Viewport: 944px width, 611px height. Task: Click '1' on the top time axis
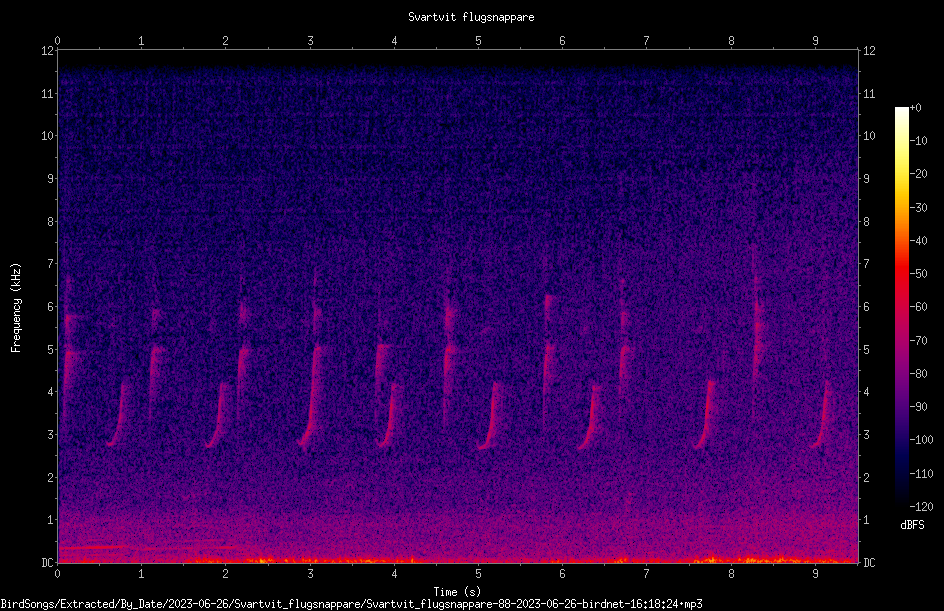(x=141, y=41)
